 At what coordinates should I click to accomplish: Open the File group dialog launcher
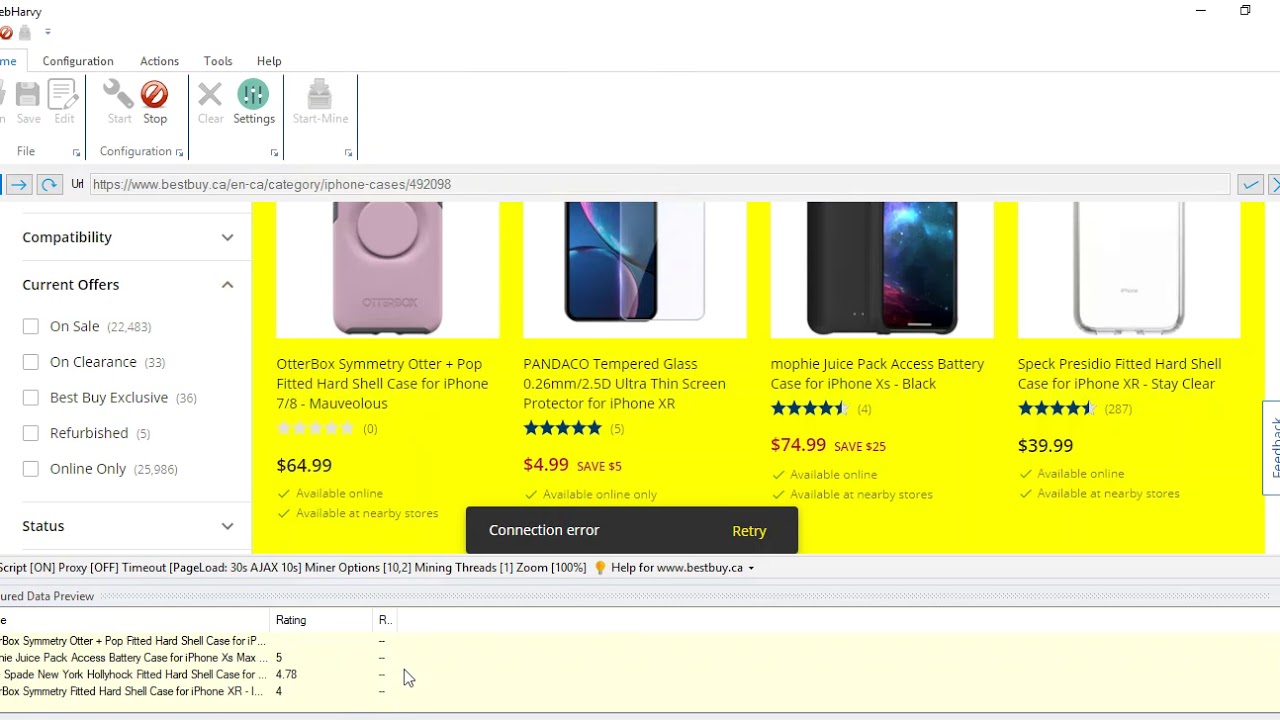[x=76, y=152]
